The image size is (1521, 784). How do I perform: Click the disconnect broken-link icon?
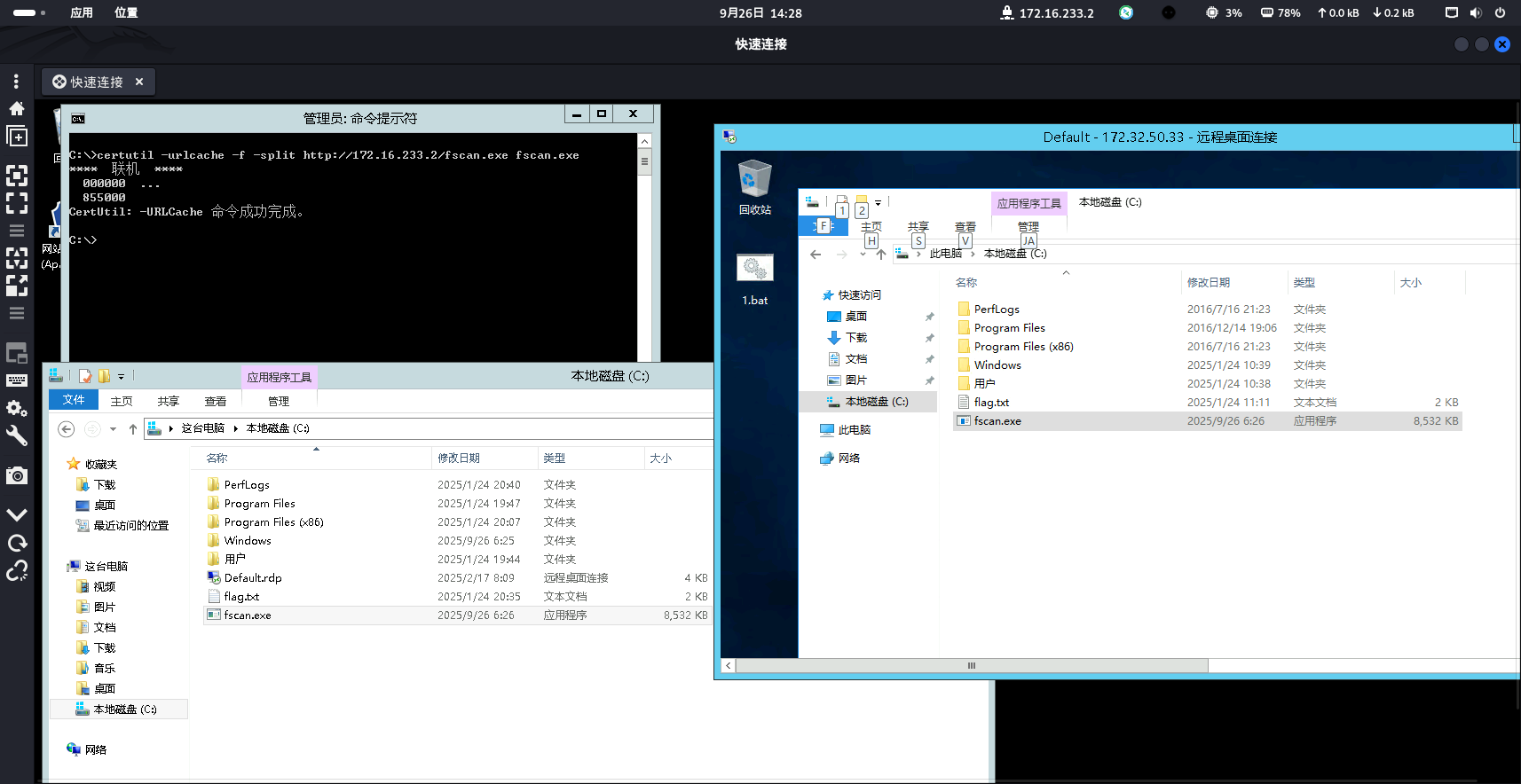click(16, 570)
